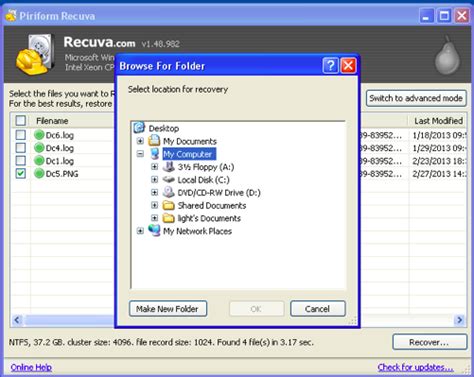474x377 pixels.
Task: Expand the light's Documents node
Action: pos(154,218)
